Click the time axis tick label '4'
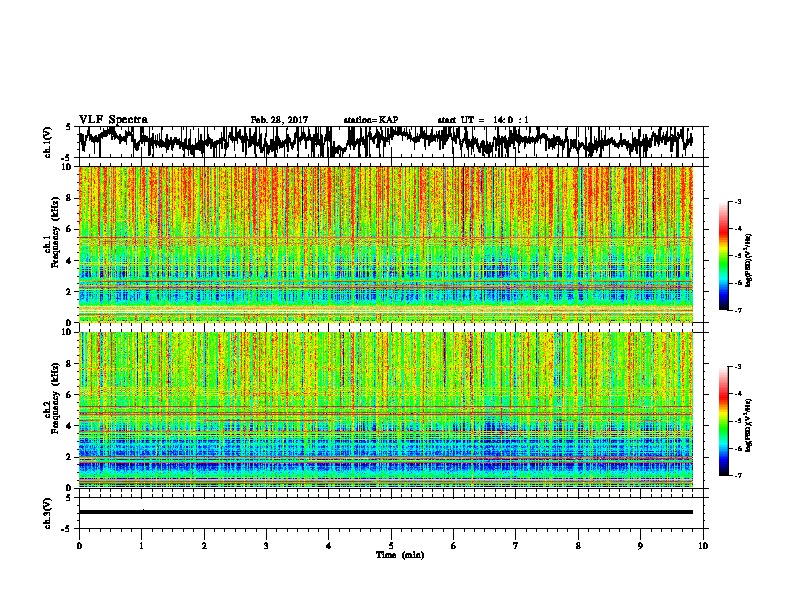The image size is (792, 612). [x=329, y=546]
